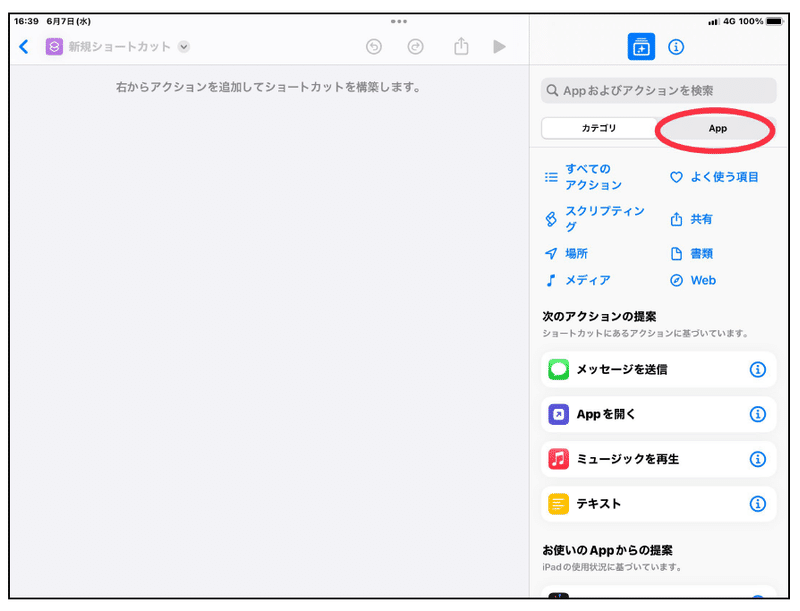This screenshot has width=800, height=611.
Task: Open the share sheet icon in the toolbar
Action: click(x=461, y=46)
